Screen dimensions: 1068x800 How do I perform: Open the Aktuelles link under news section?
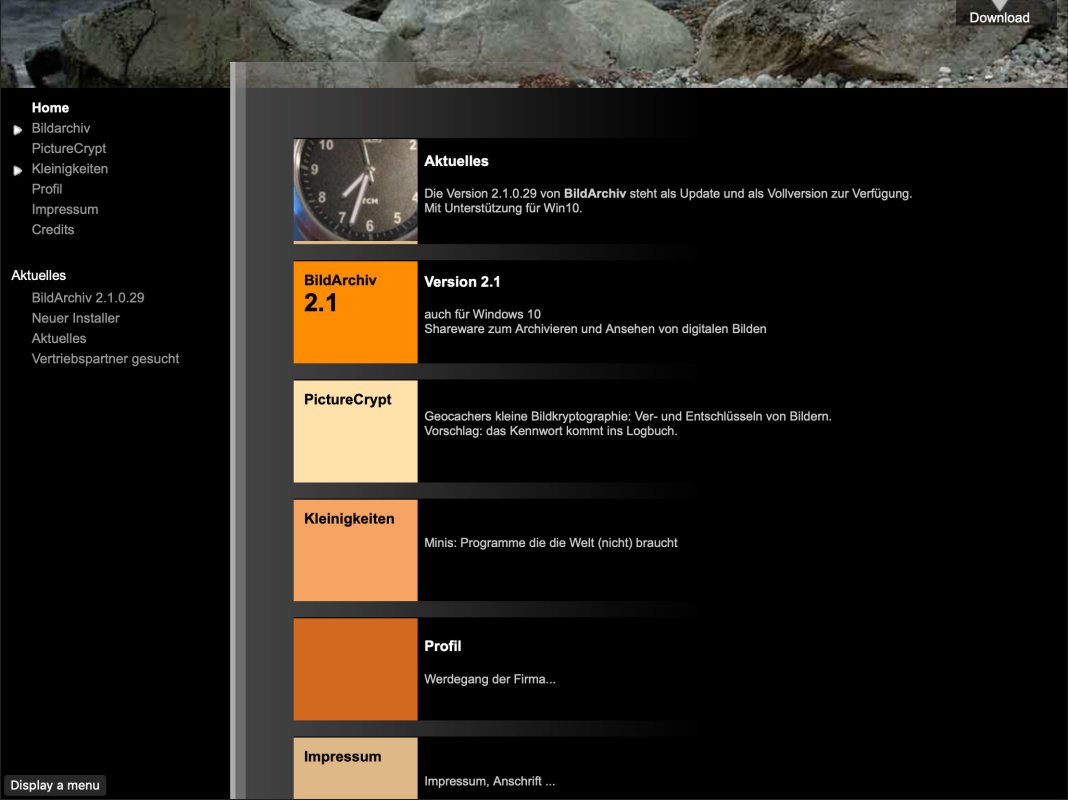[59, 339]
